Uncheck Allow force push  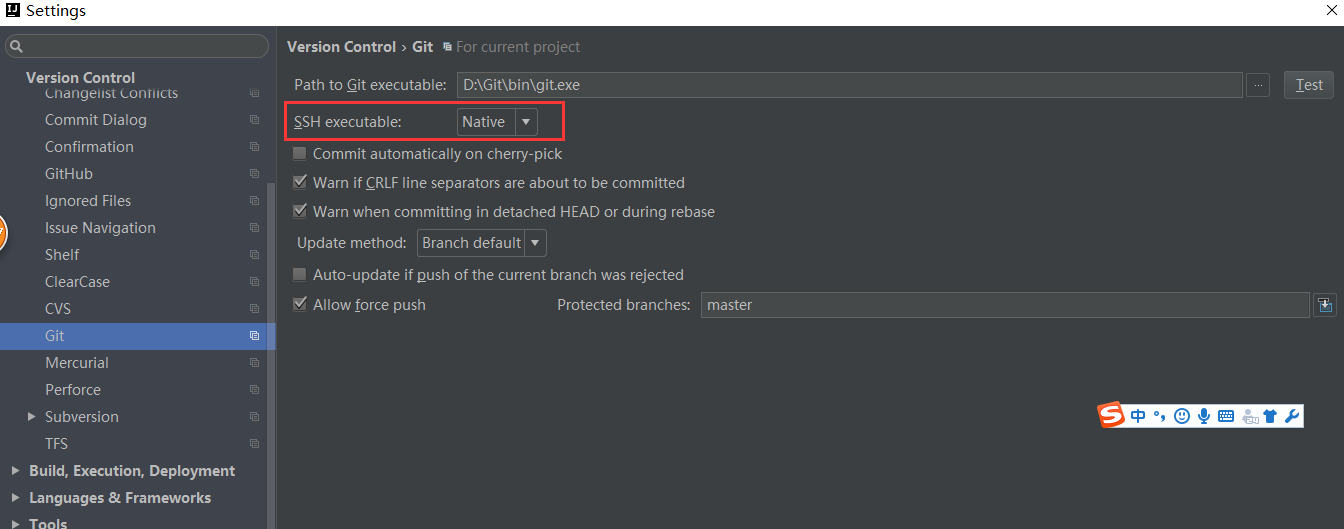tap(300, 304)
